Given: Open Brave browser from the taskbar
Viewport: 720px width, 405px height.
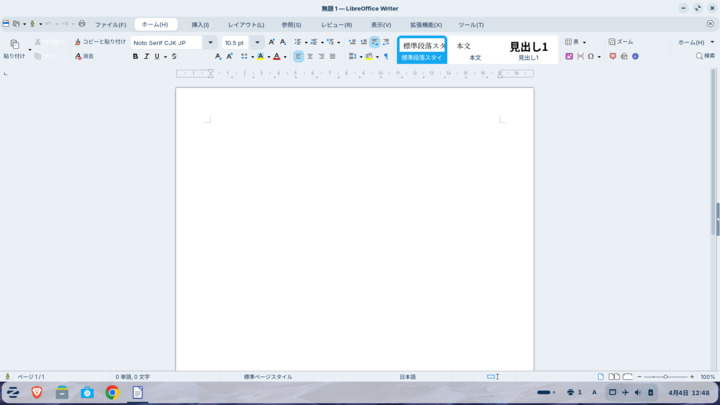Looking at the screenshot, I should (37, 393).
